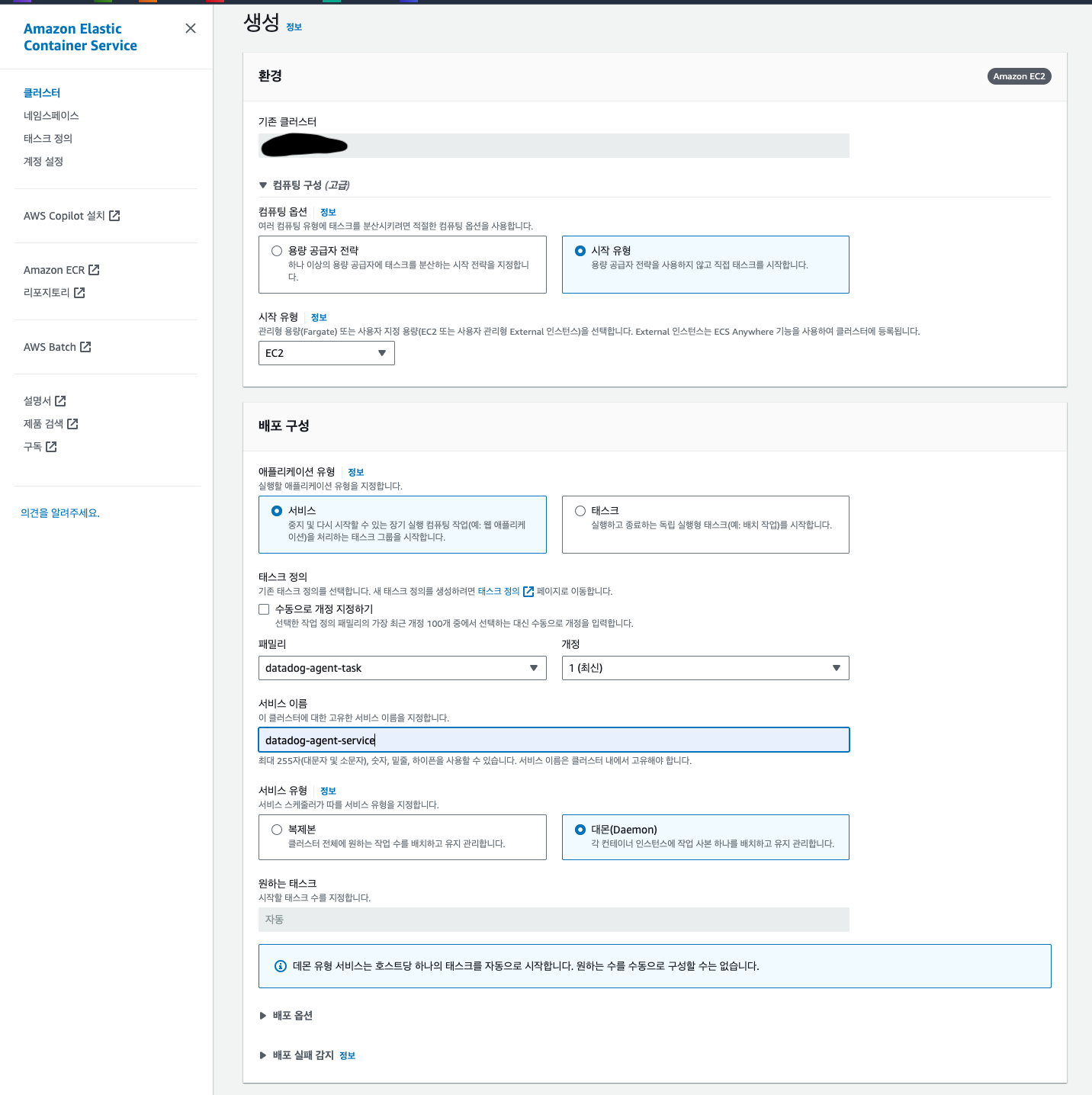This screenshot has height=1095, width=1092.
Task: Open the 정보 link beside 서비스 유형
Action: pyautogui.click(x=328, y=791)
